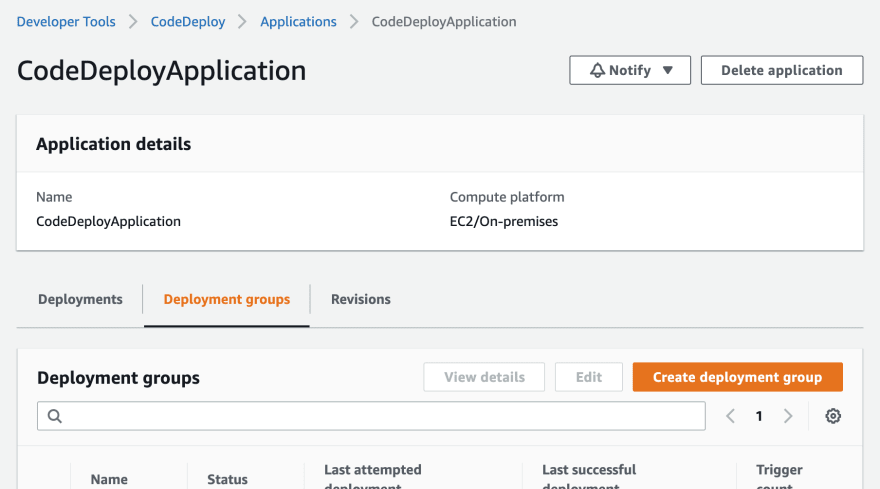Click the Application details heading

coord(113,144)
